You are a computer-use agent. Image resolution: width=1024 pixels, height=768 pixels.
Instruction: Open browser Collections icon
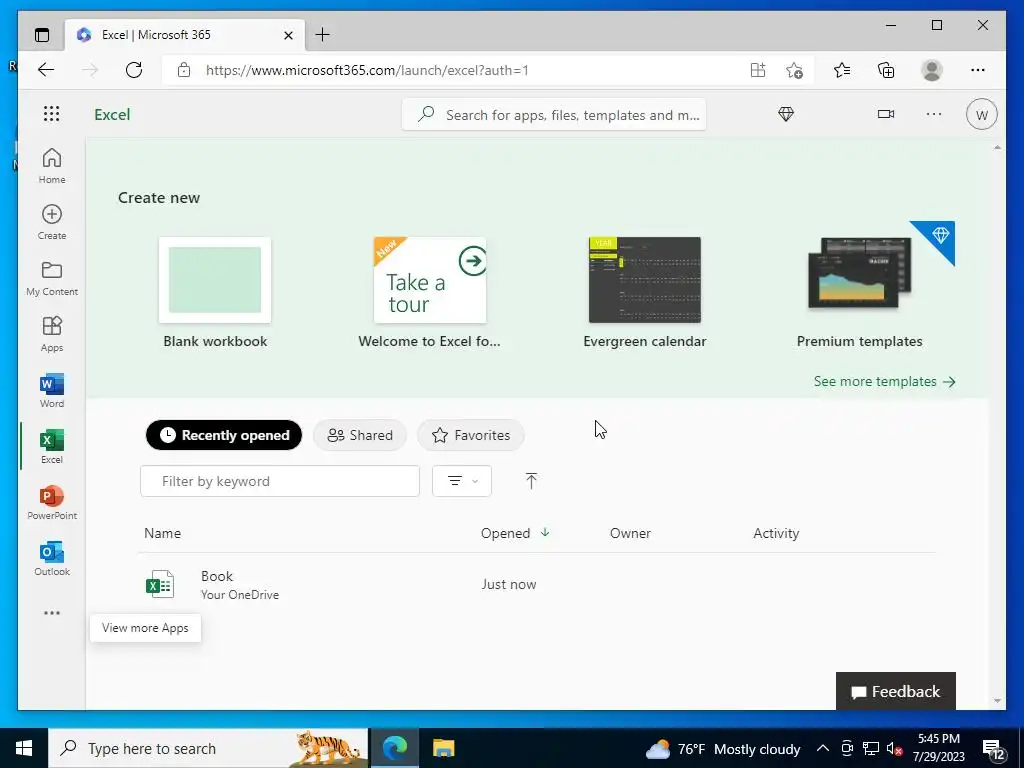pyautogui.click(x=886, y=70)
